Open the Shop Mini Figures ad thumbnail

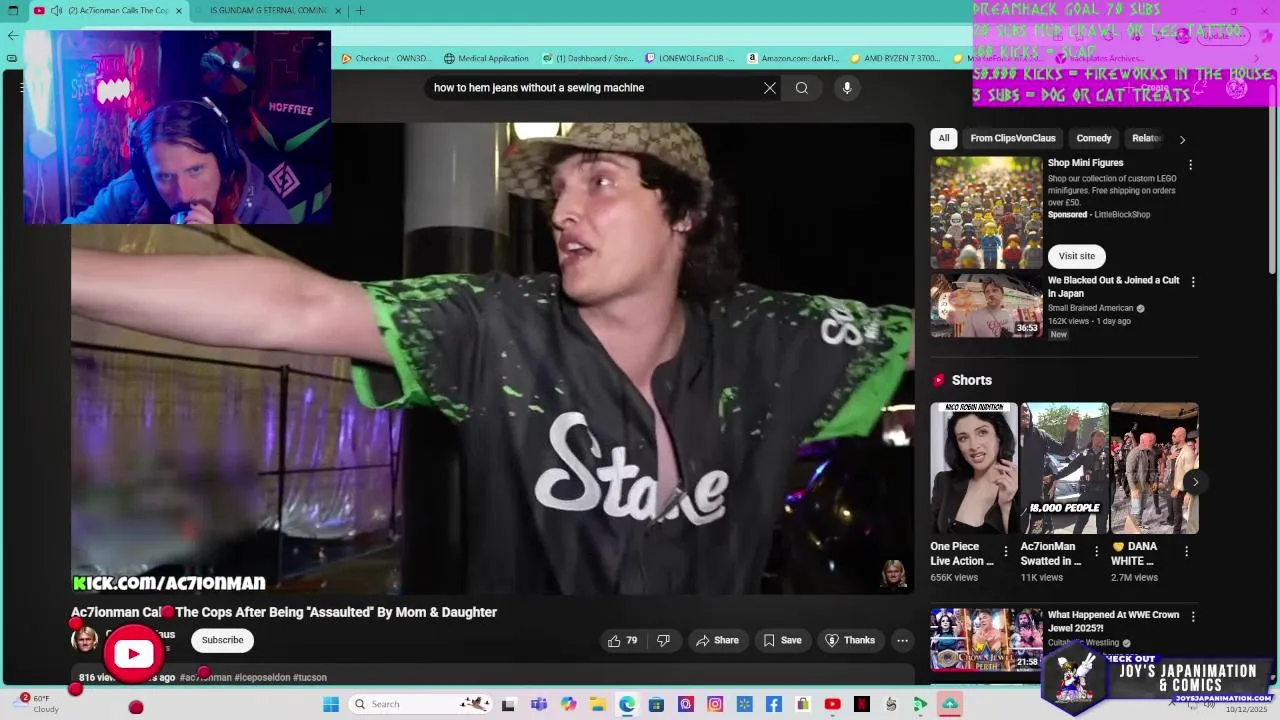click(986, 212)
